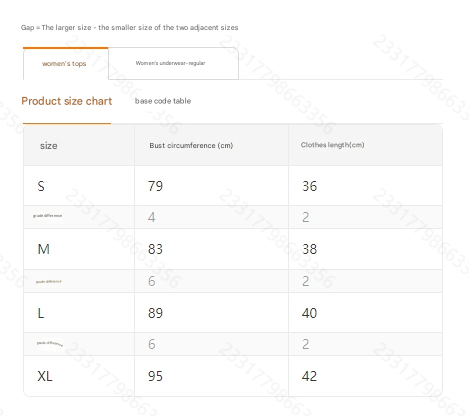Screen dimensions: 469x416
Task: Click the size column header
Action: (x=49, y=146)
